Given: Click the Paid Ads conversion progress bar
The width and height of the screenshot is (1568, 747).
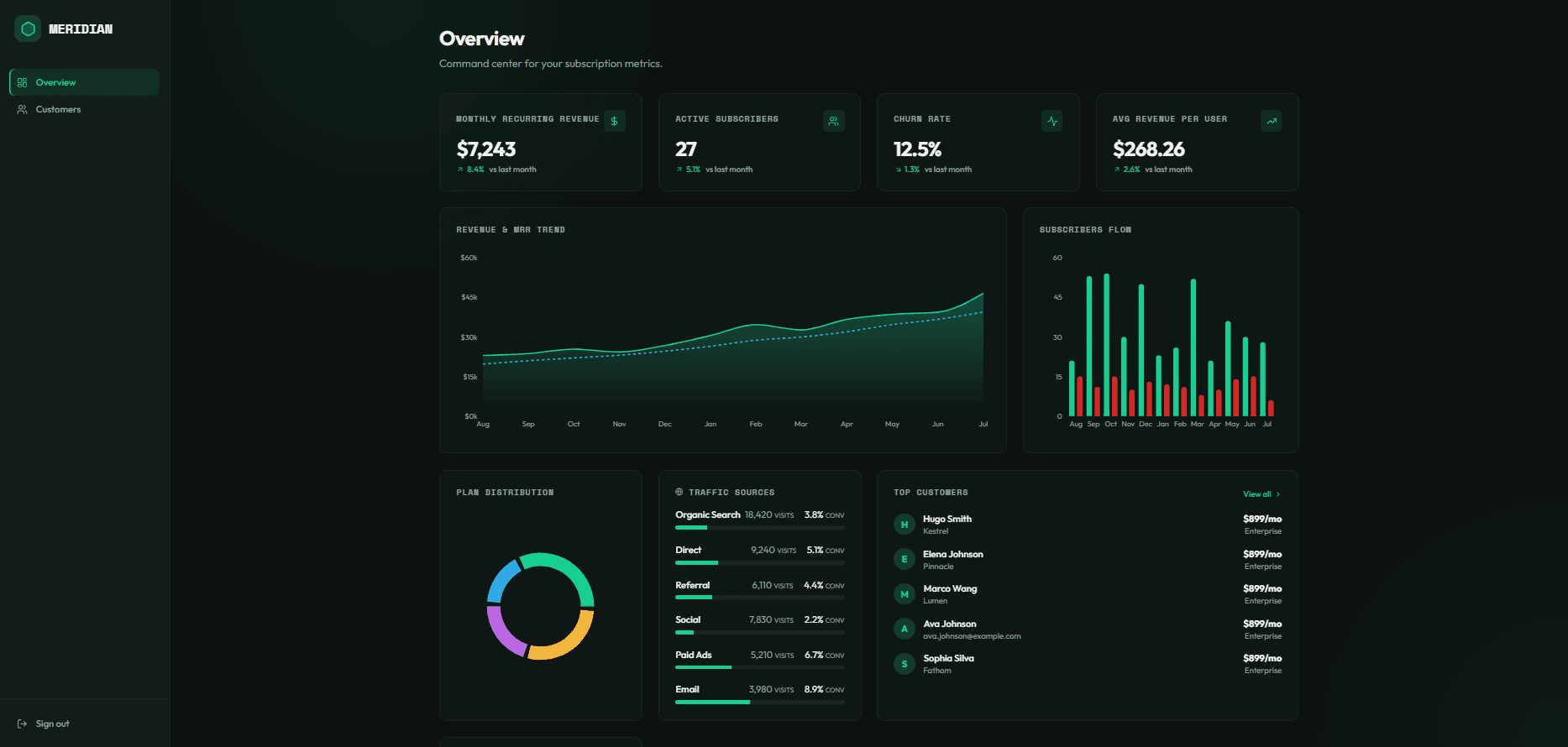Looking at the screenshot, I should tap(760, 667).
